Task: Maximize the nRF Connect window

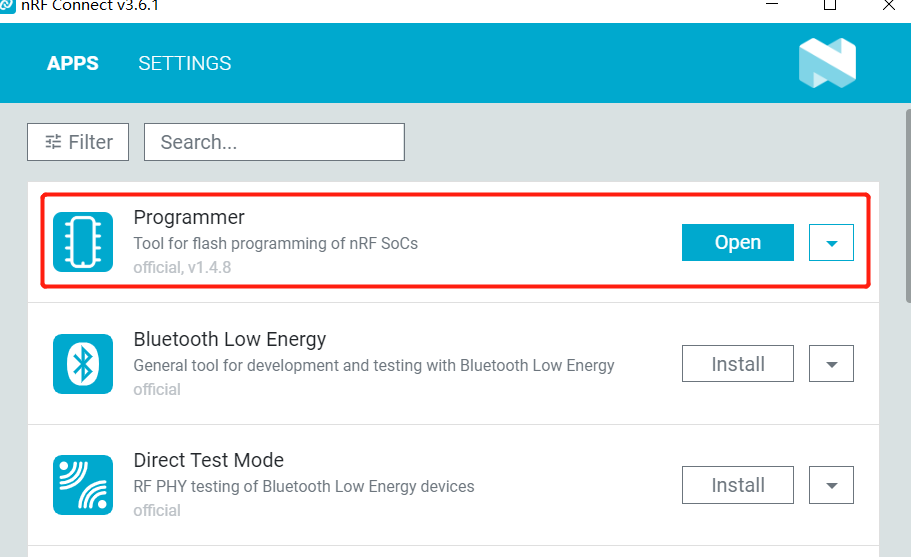Action: pos(829,5)
